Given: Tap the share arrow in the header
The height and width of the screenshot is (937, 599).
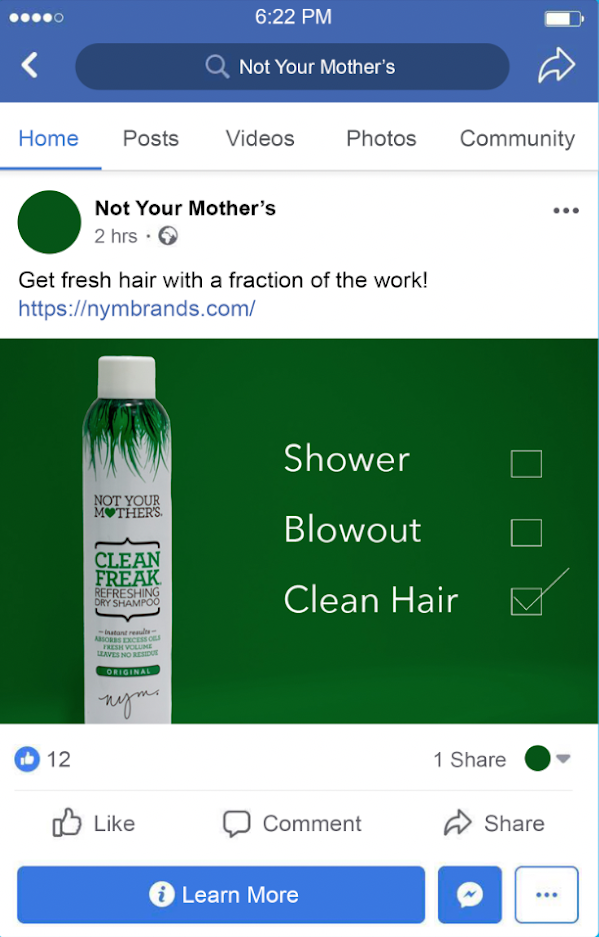Looking at the screenshot, I should [x=556, y=66].
